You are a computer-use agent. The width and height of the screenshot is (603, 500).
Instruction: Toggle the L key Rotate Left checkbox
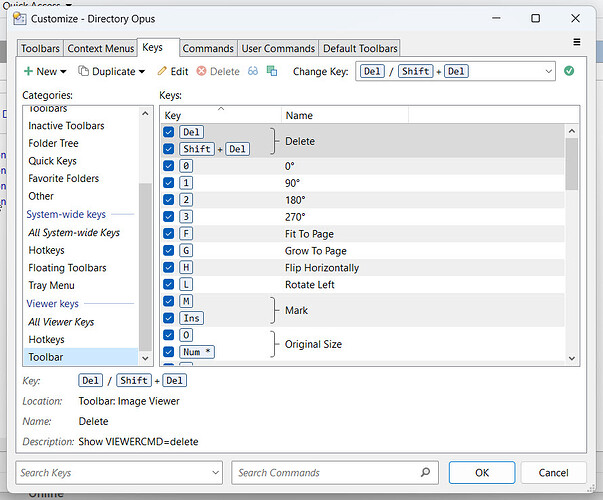coord(168,284)
